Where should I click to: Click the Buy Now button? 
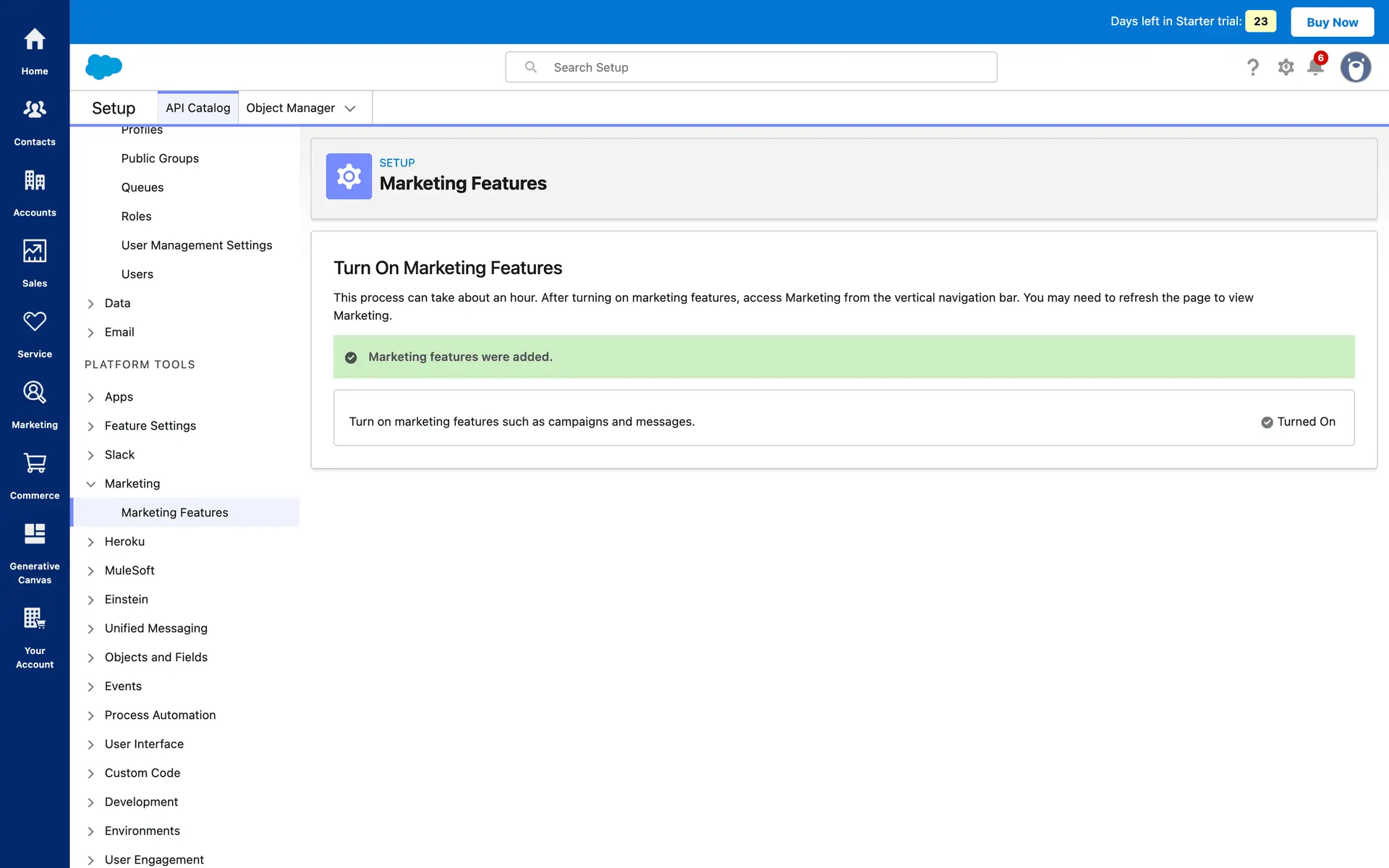click(x=1332, y=22)
